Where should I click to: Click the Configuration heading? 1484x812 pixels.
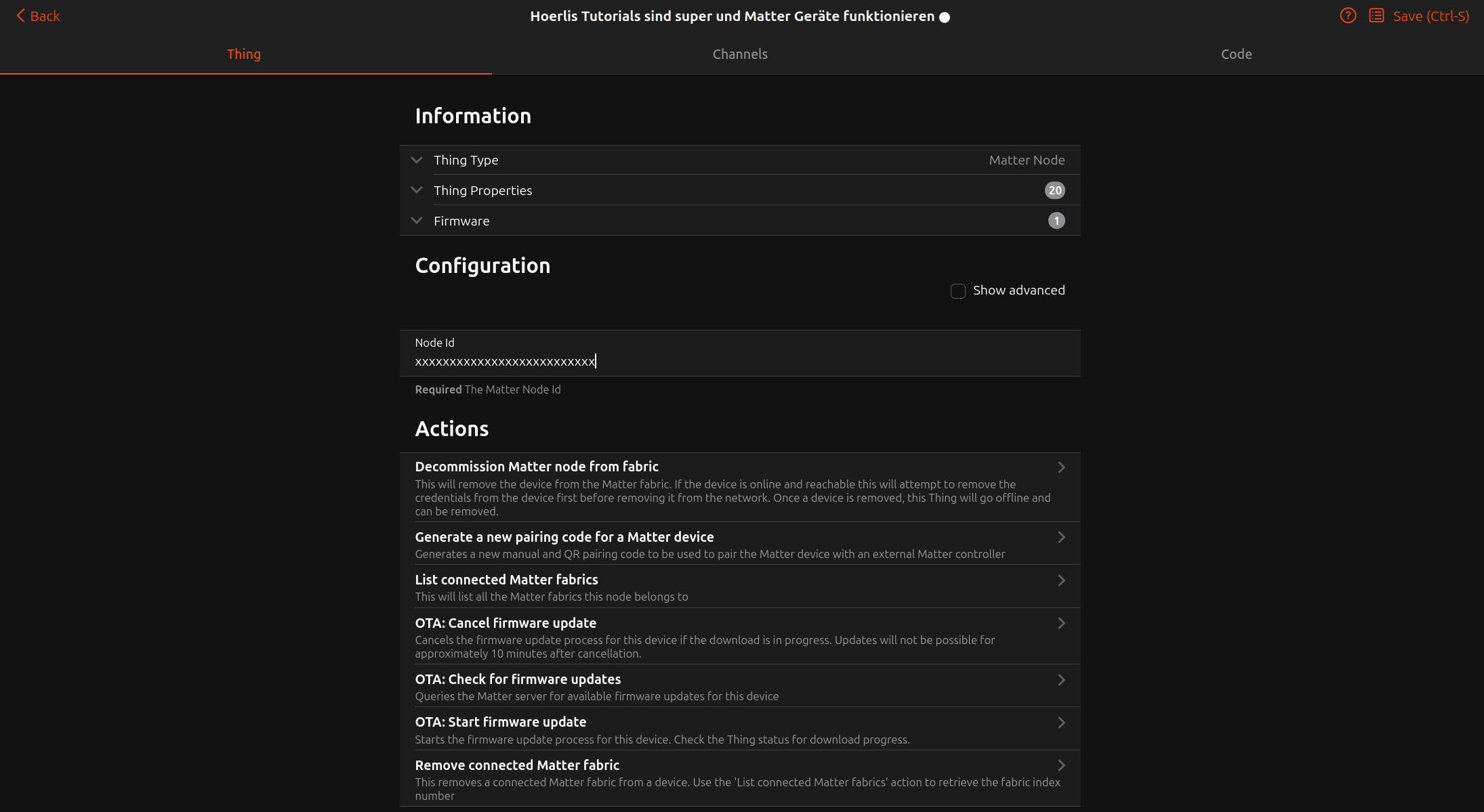coord(482,265)
